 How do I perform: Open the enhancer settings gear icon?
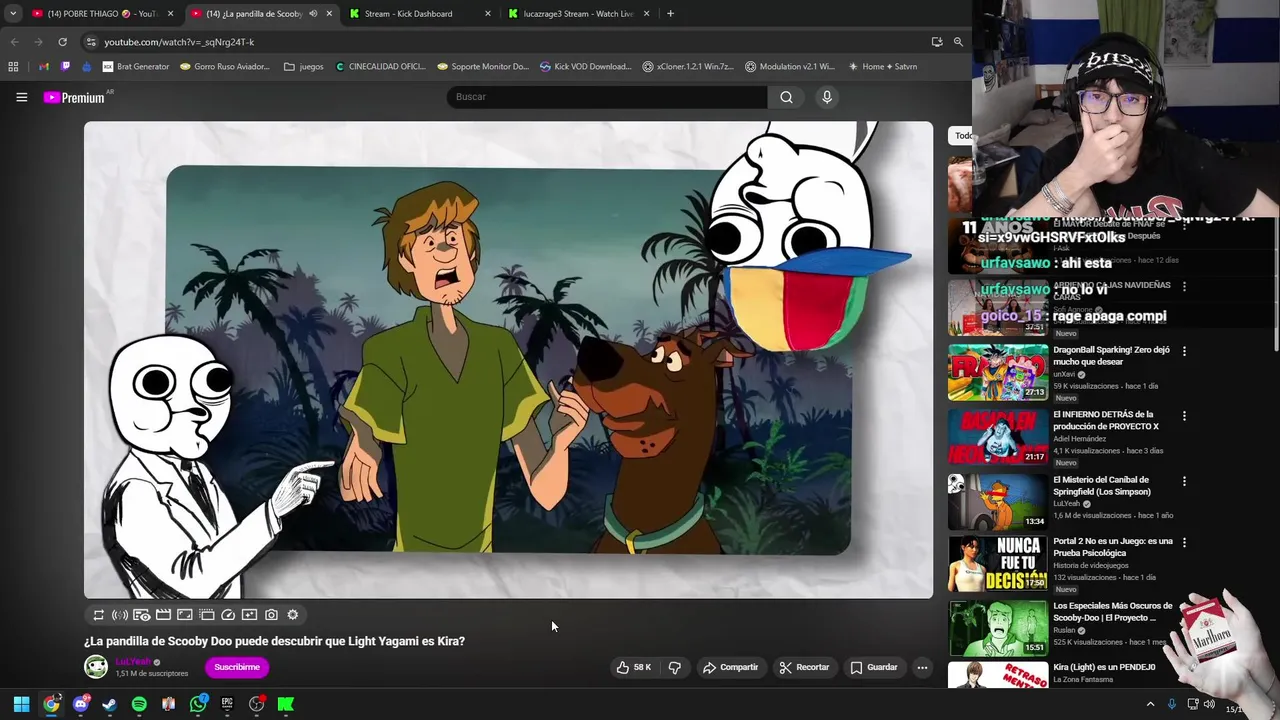pos(293,615)
